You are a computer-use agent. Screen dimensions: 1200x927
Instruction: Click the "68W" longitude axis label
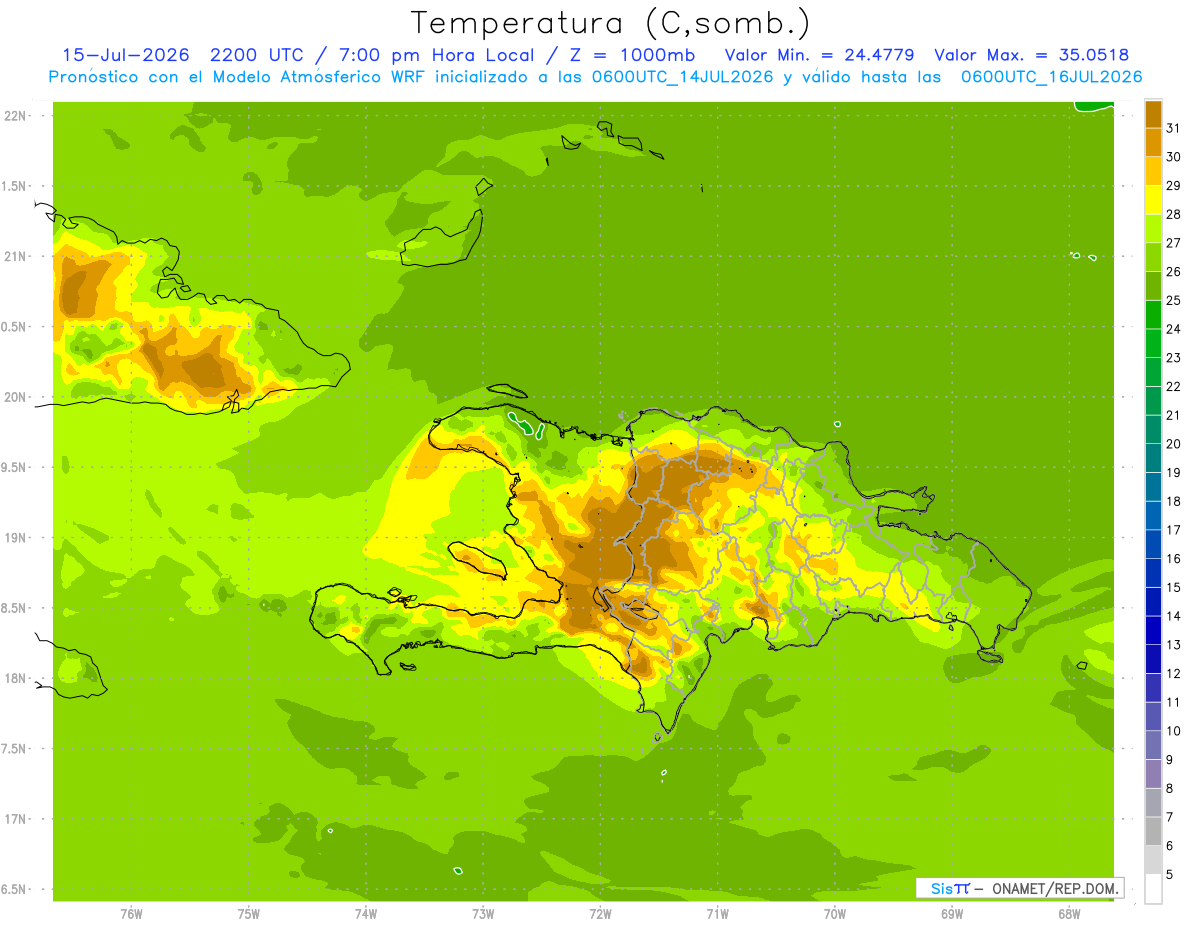click(x=1069, y=914)
